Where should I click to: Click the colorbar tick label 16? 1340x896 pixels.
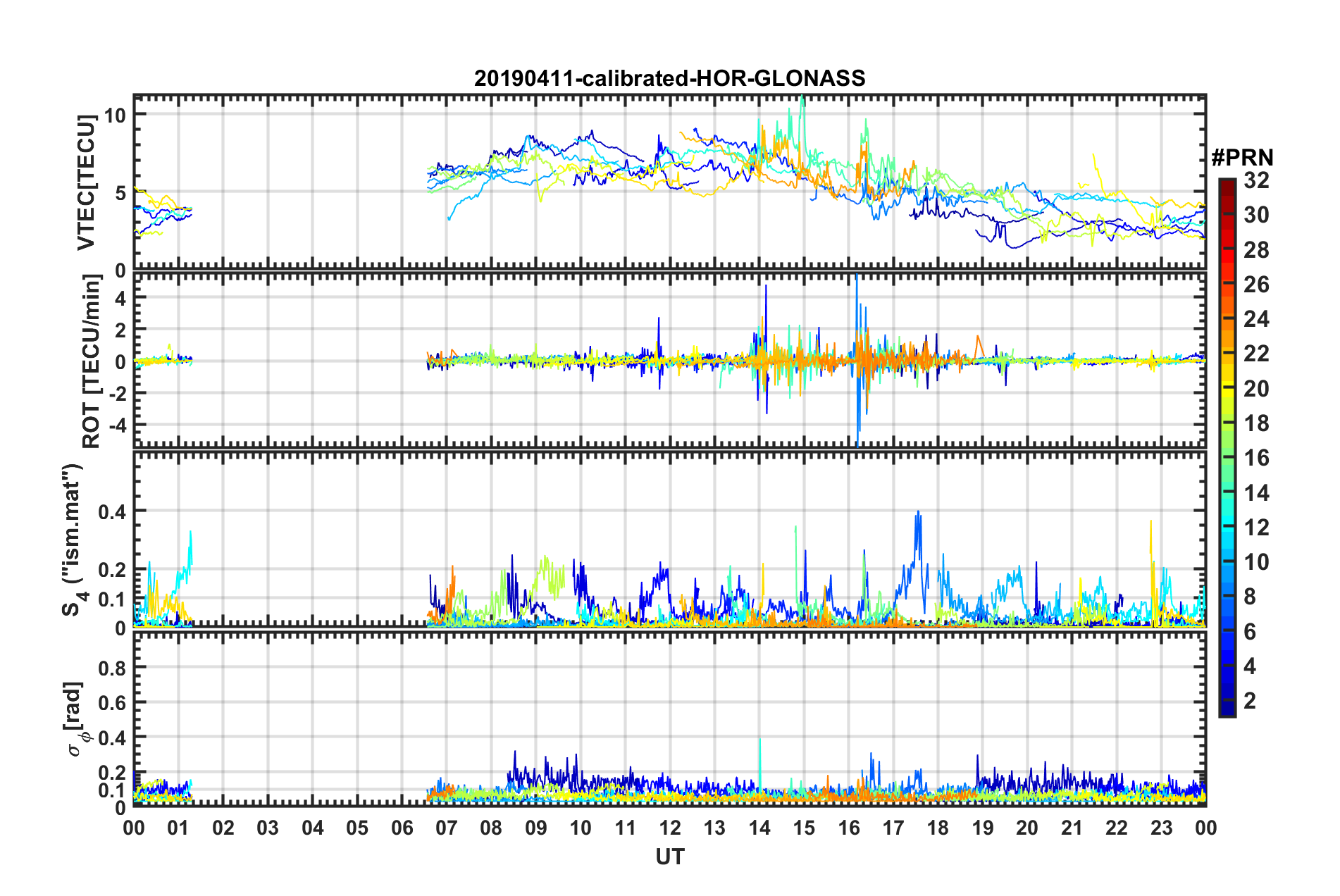point(1256,458)
